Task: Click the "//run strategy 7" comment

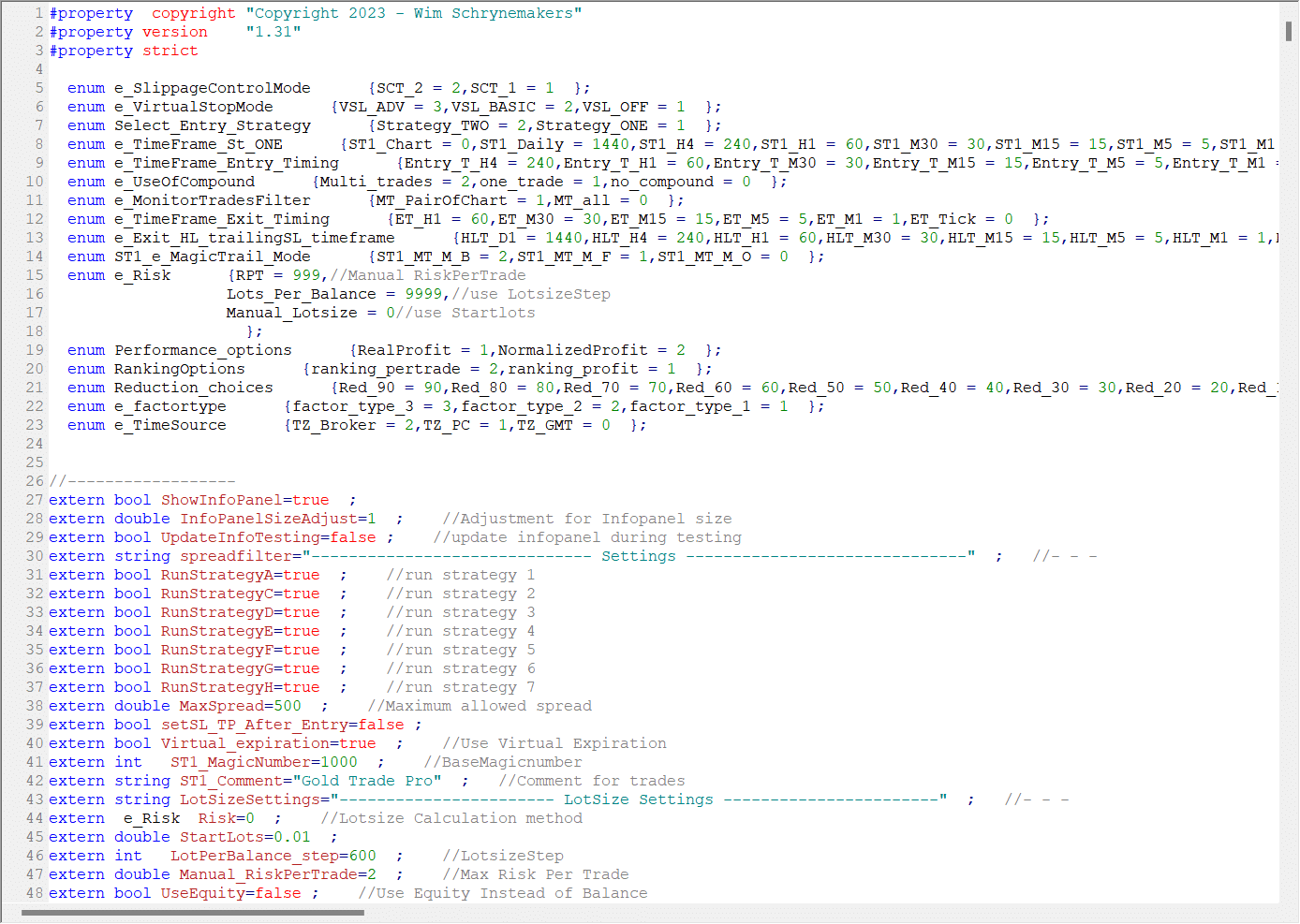Action: (460, 687)
